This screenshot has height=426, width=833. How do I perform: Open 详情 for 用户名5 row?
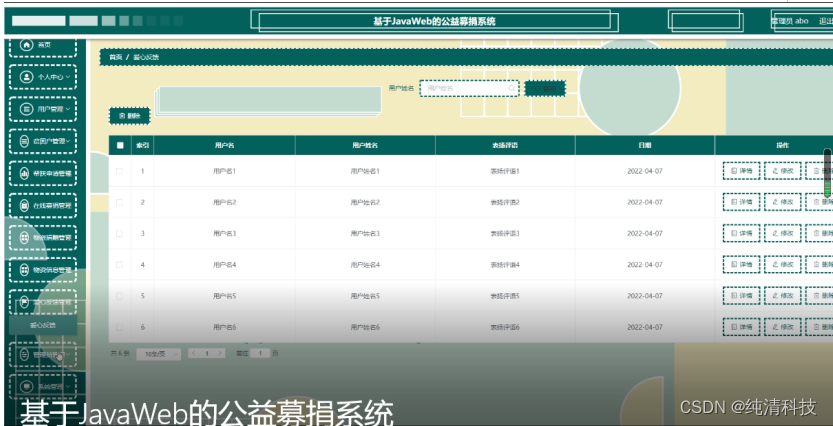(x=742, y=296)
